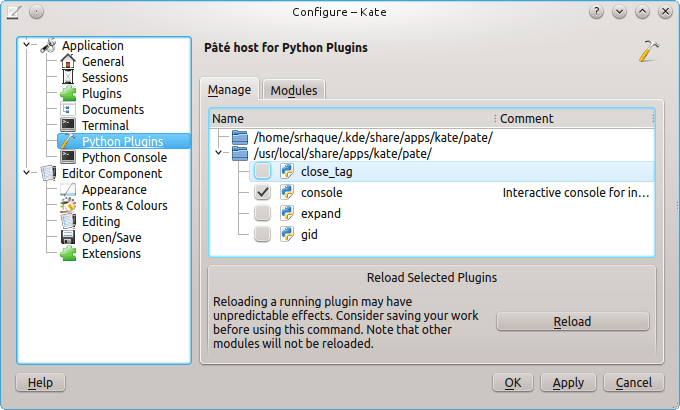Click the folder icon for /usr/local path

click(x=240, y=154)
